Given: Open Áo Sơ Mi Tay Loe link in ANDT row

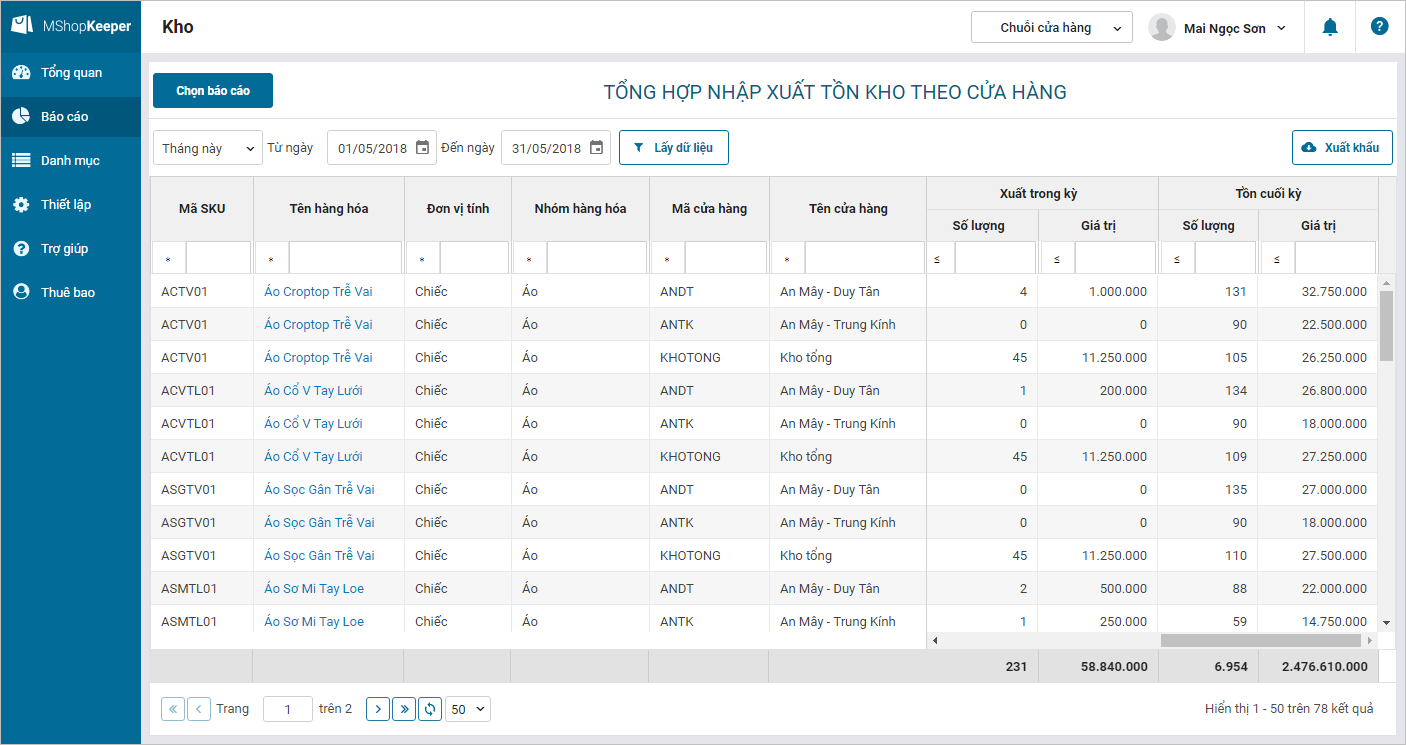Looking at the screenshot, I should click(x=314, y=589).
